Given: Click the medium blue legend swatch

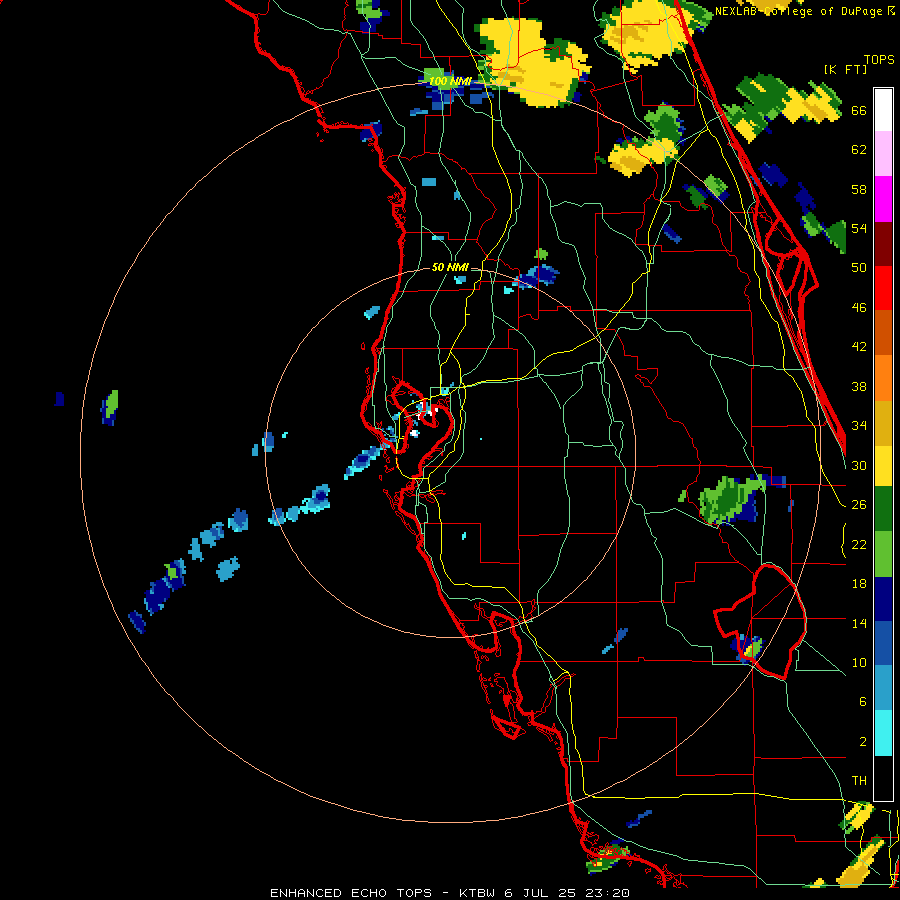Looking at the screenshot, I should pyautogui.click(x=883, y=643).
